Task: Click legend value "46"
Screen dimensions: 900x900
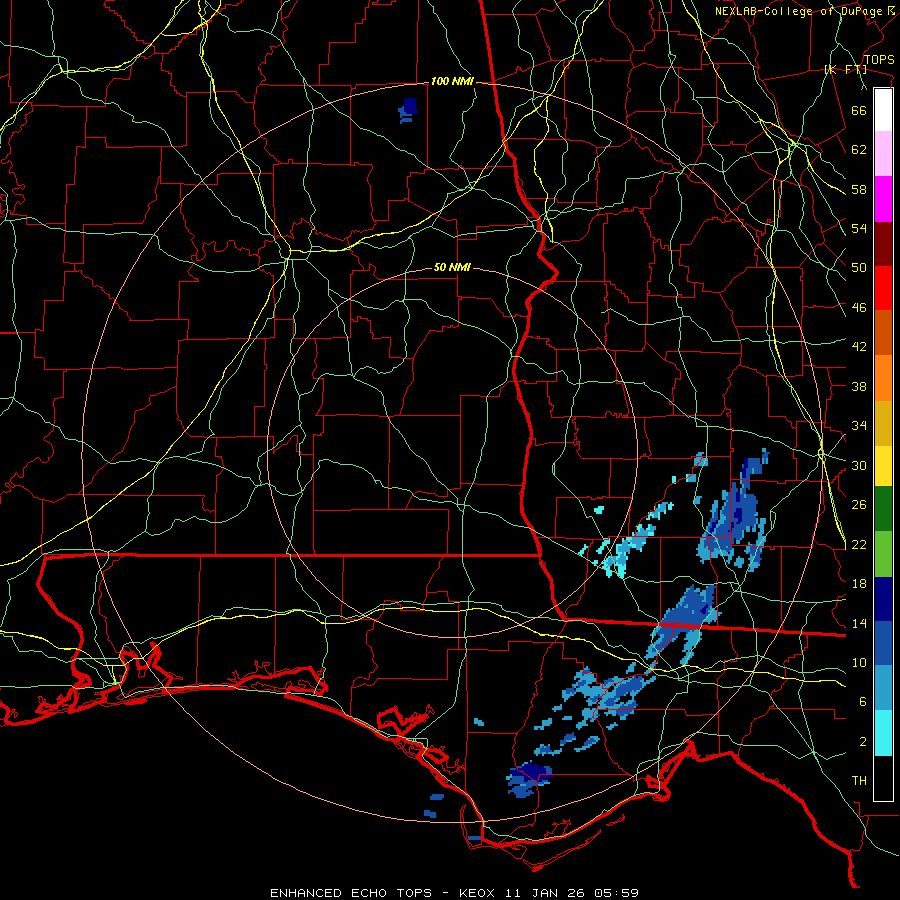Action: [x=859, y=308]
